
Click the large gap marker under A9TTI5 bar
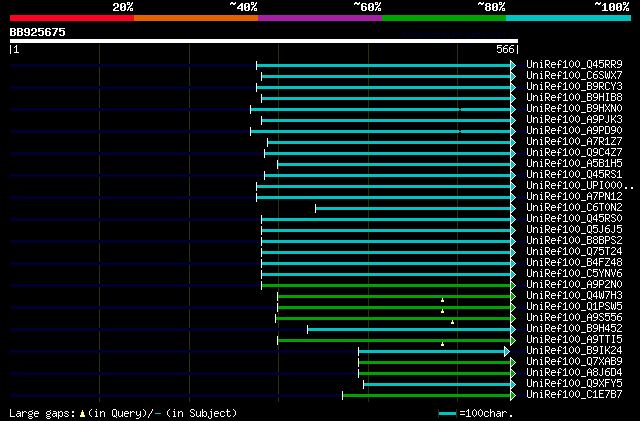pos(442,345)
